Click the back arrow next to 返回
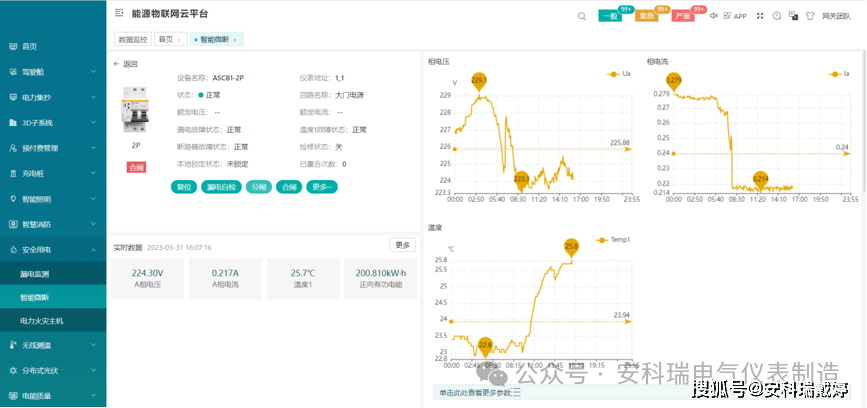 (x=116, y=64)
